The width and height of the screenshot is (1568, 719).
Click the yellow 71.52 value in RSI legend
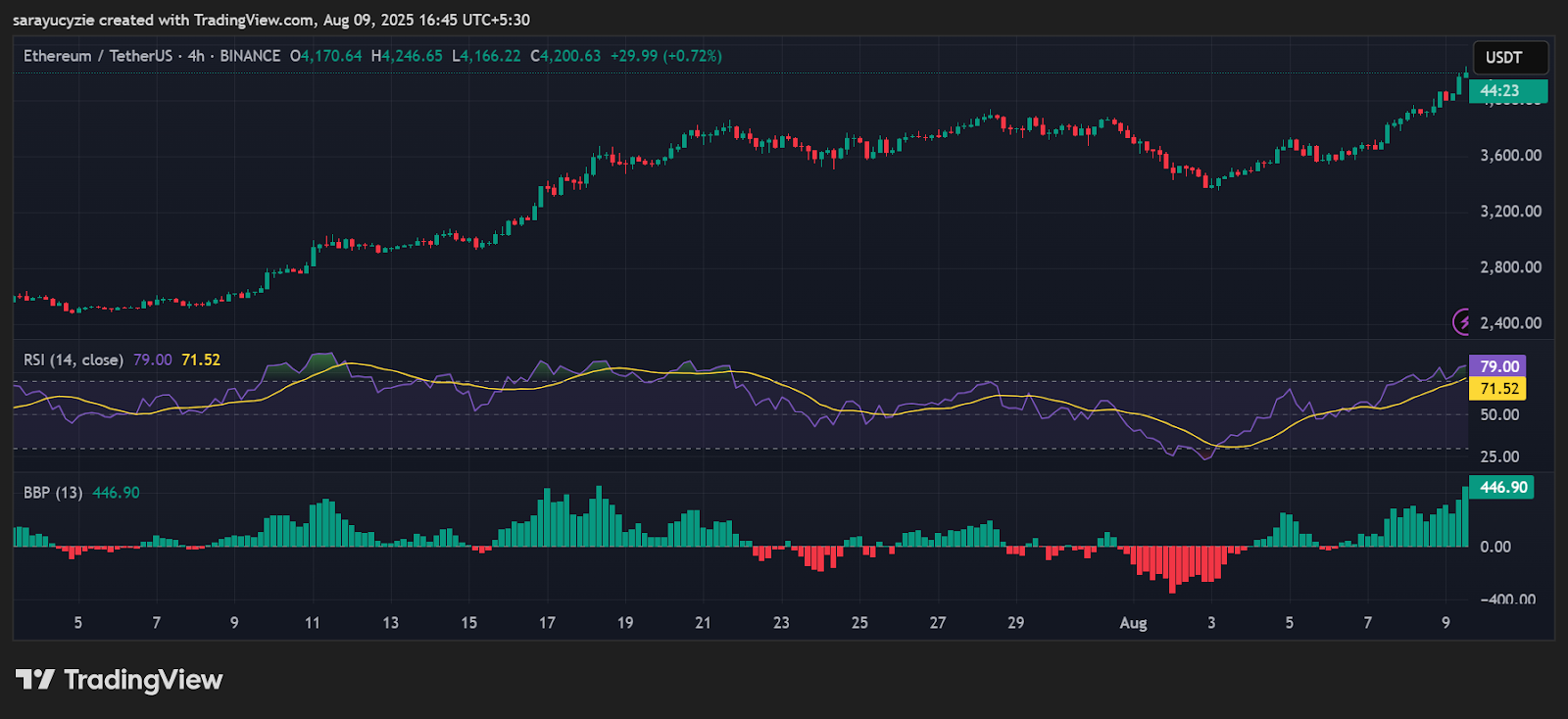[x=201, y=359]
